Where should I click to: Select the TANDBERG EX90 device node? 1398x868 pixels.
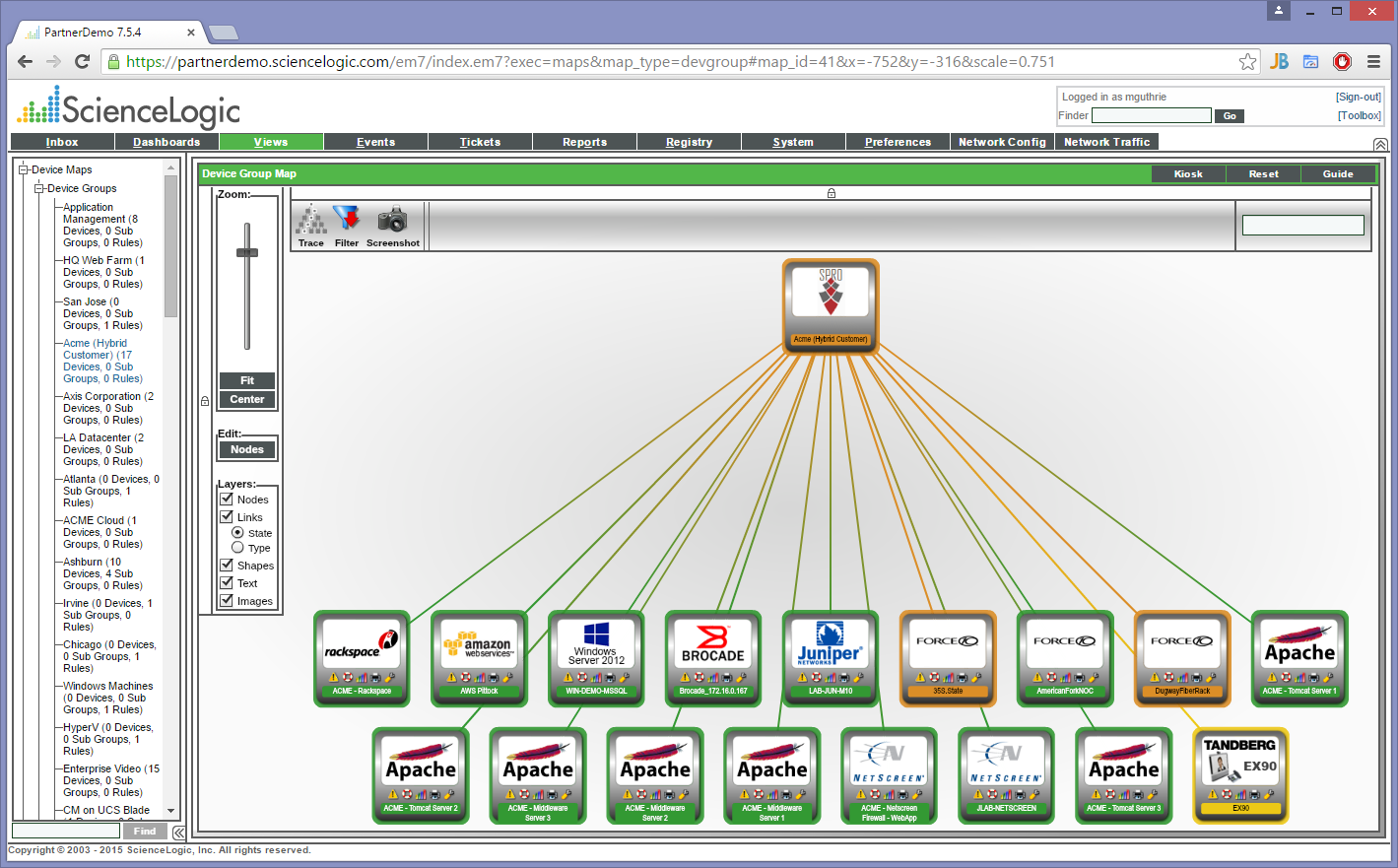point(1240,774)
